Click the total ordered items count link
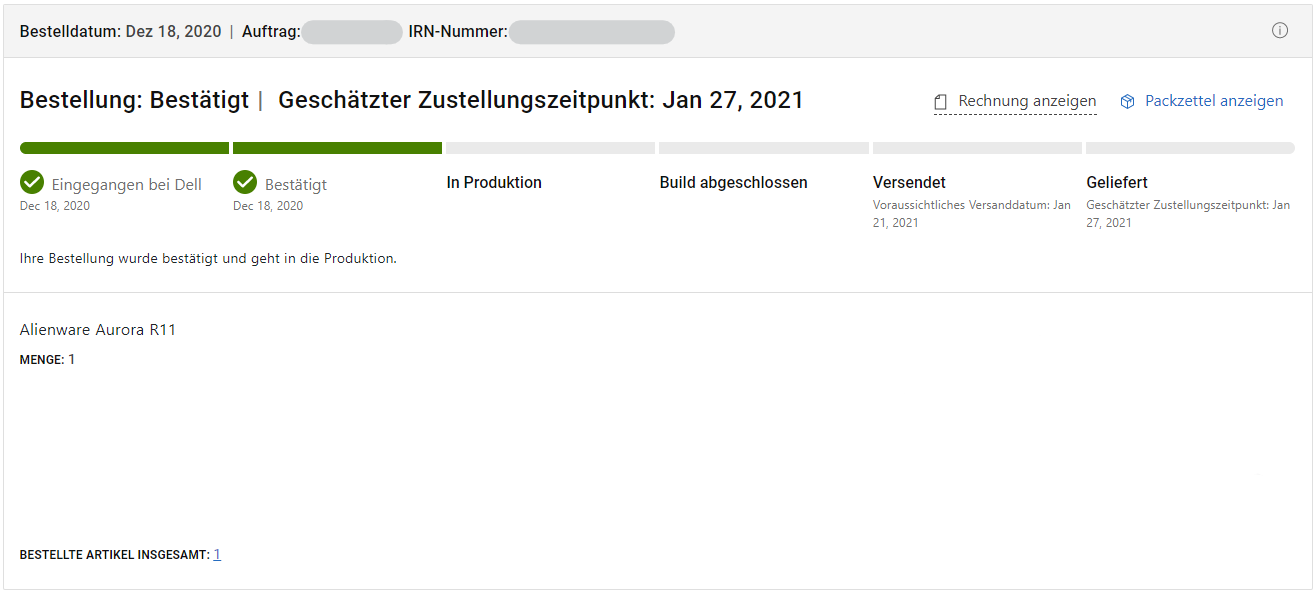 click(217, 554)
